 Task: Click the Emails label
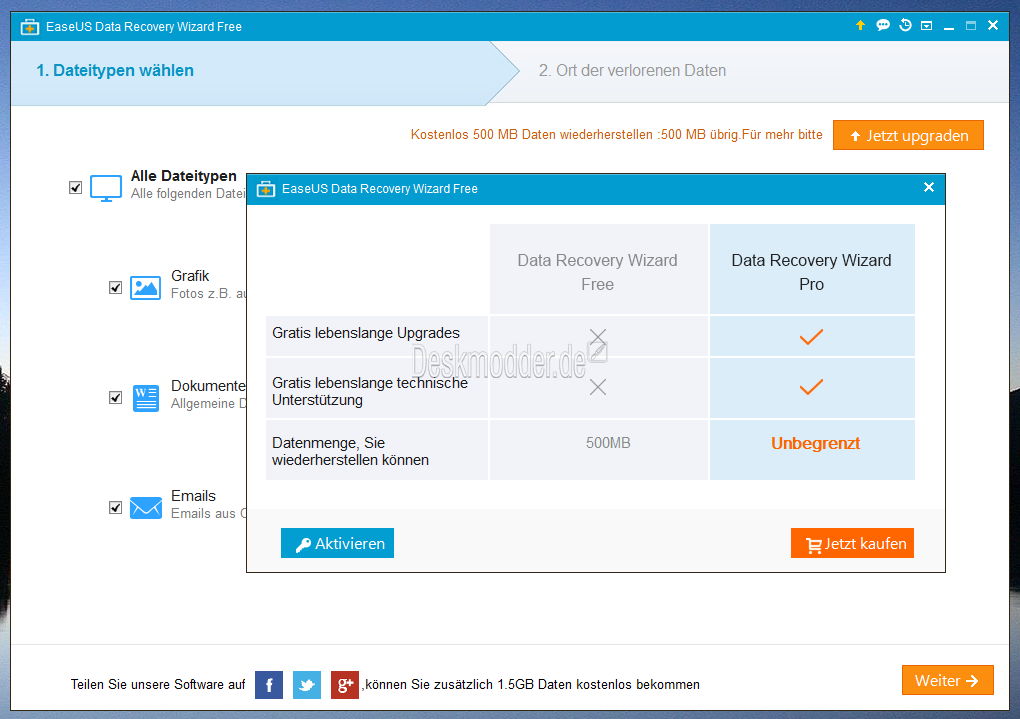tap(193, 496)
